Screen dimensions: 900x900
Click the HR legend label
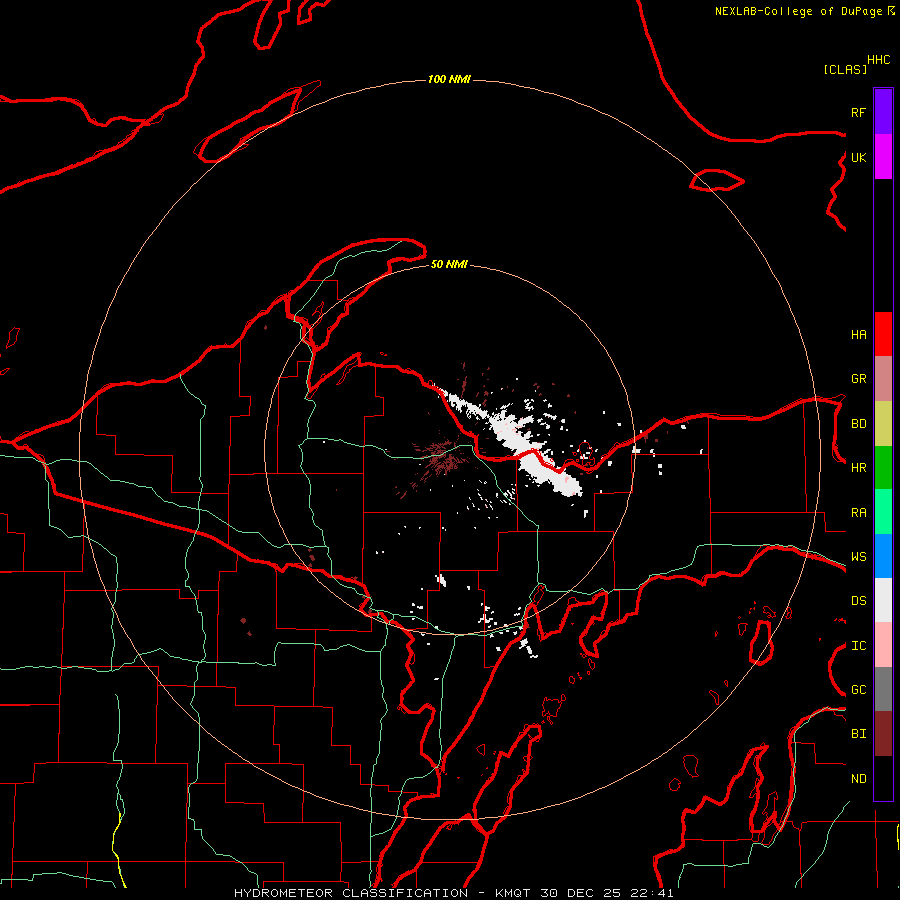pyautogui.click(x=858, y=468)
